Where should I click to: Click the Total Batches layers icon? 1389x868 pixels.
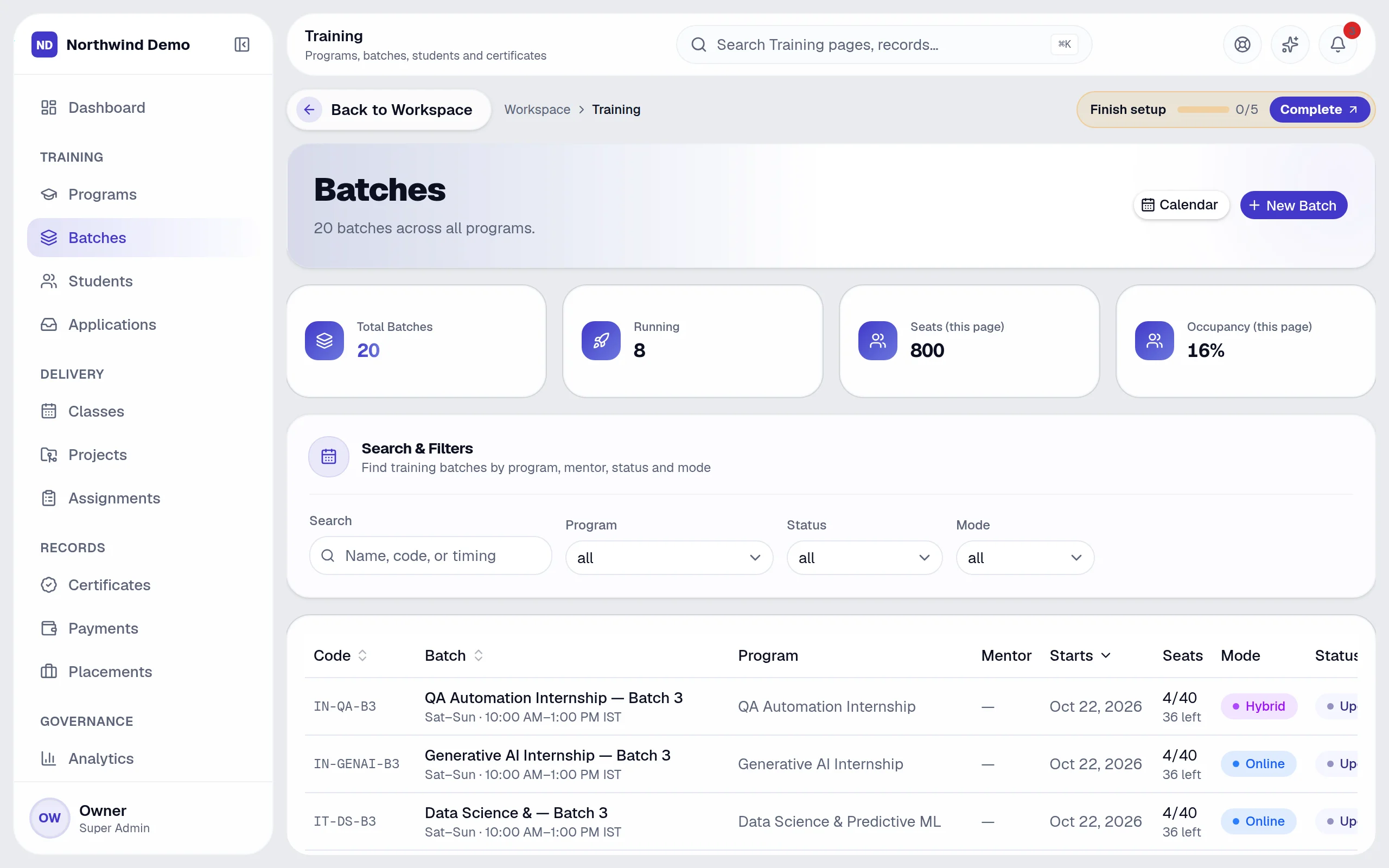click(324, 341)
